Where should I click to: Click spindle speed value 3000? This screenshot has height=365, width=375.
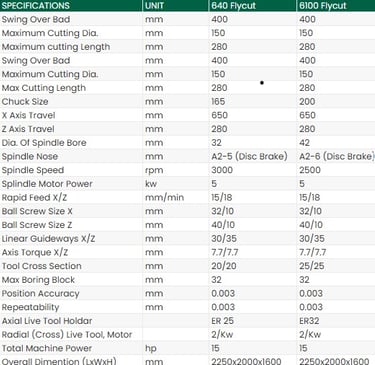[x=222, y=170]
